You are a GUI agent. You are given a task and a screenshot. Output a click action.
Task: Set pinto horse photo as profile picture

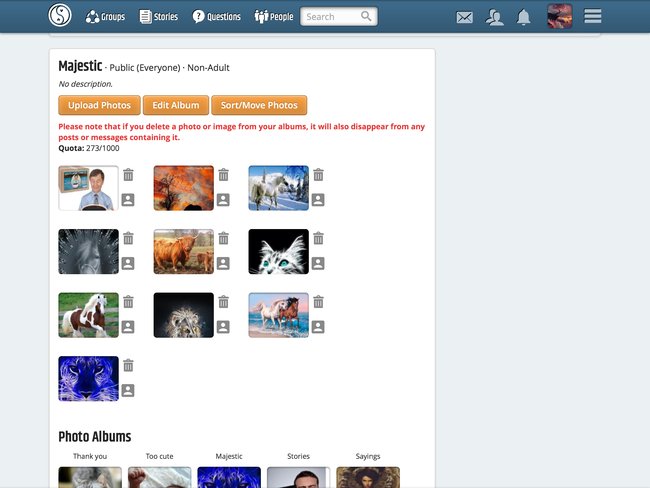pos(128,327)
